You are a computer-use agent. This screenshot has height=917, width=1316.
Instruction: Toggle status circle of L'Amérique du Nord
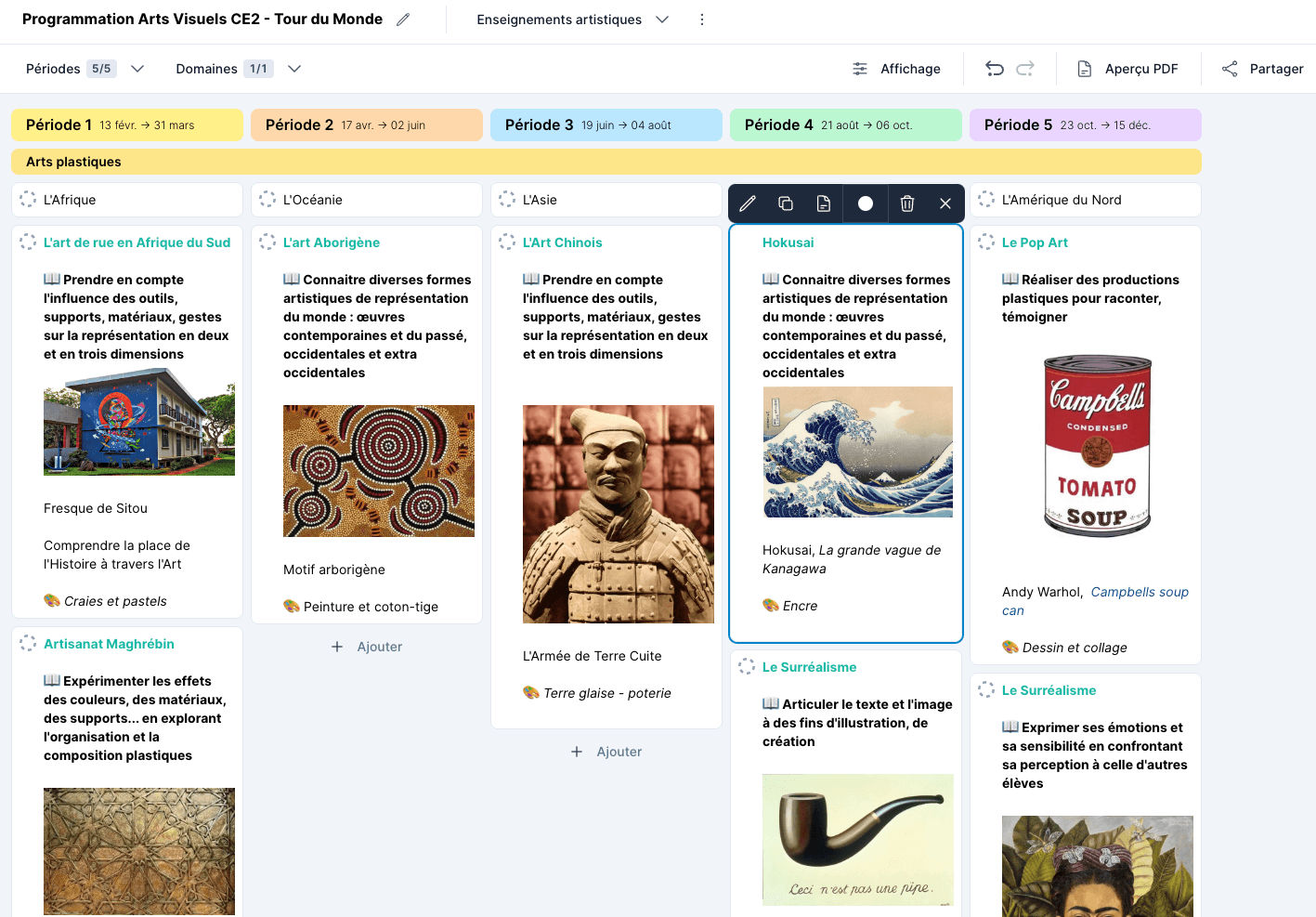coord(986,200)
